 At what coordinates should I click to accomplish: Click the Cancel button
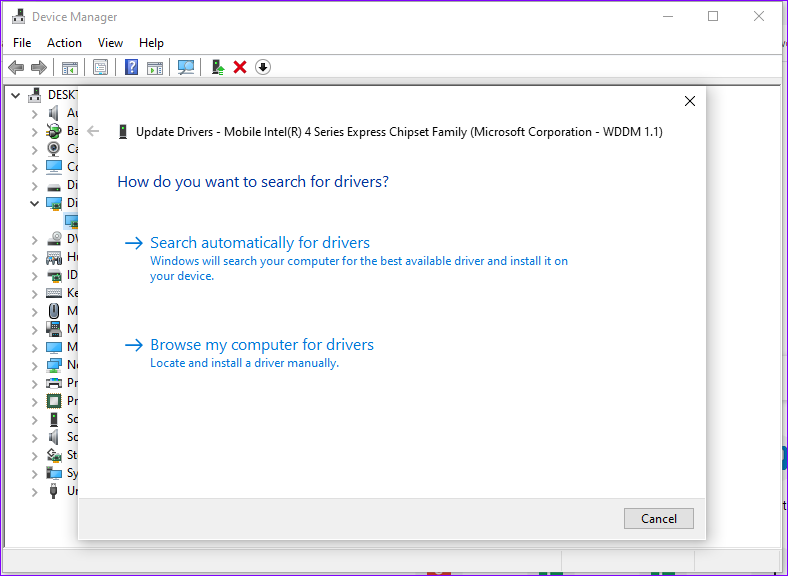pyautogui.click(x=659, y=518)
